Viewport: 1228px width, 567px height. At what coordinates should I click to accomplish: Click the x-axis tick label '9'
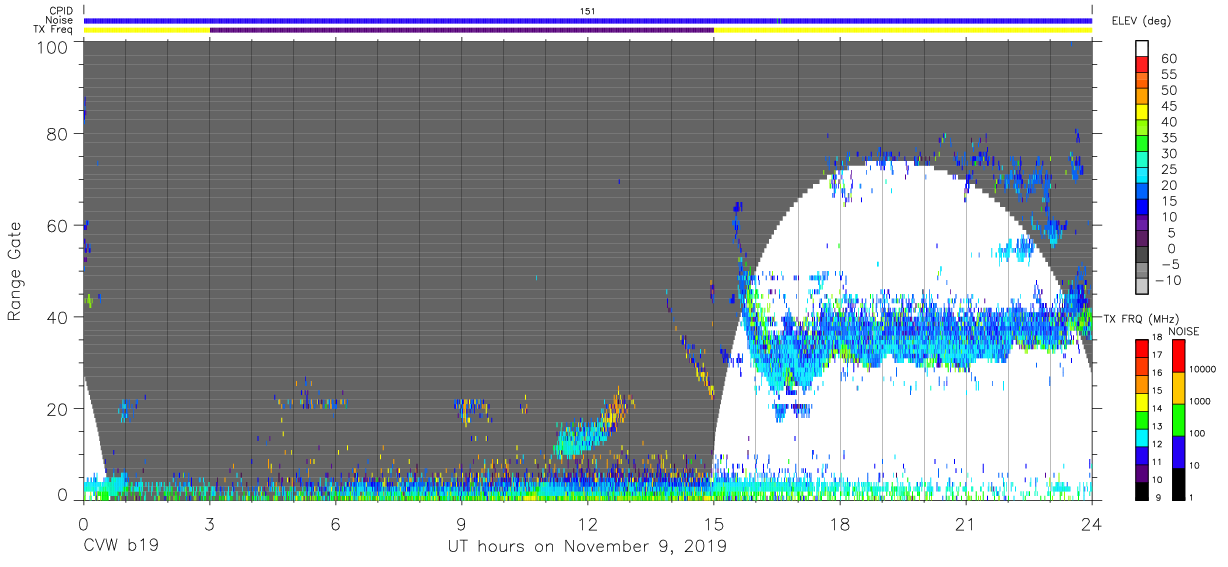(x=462, y=523)
